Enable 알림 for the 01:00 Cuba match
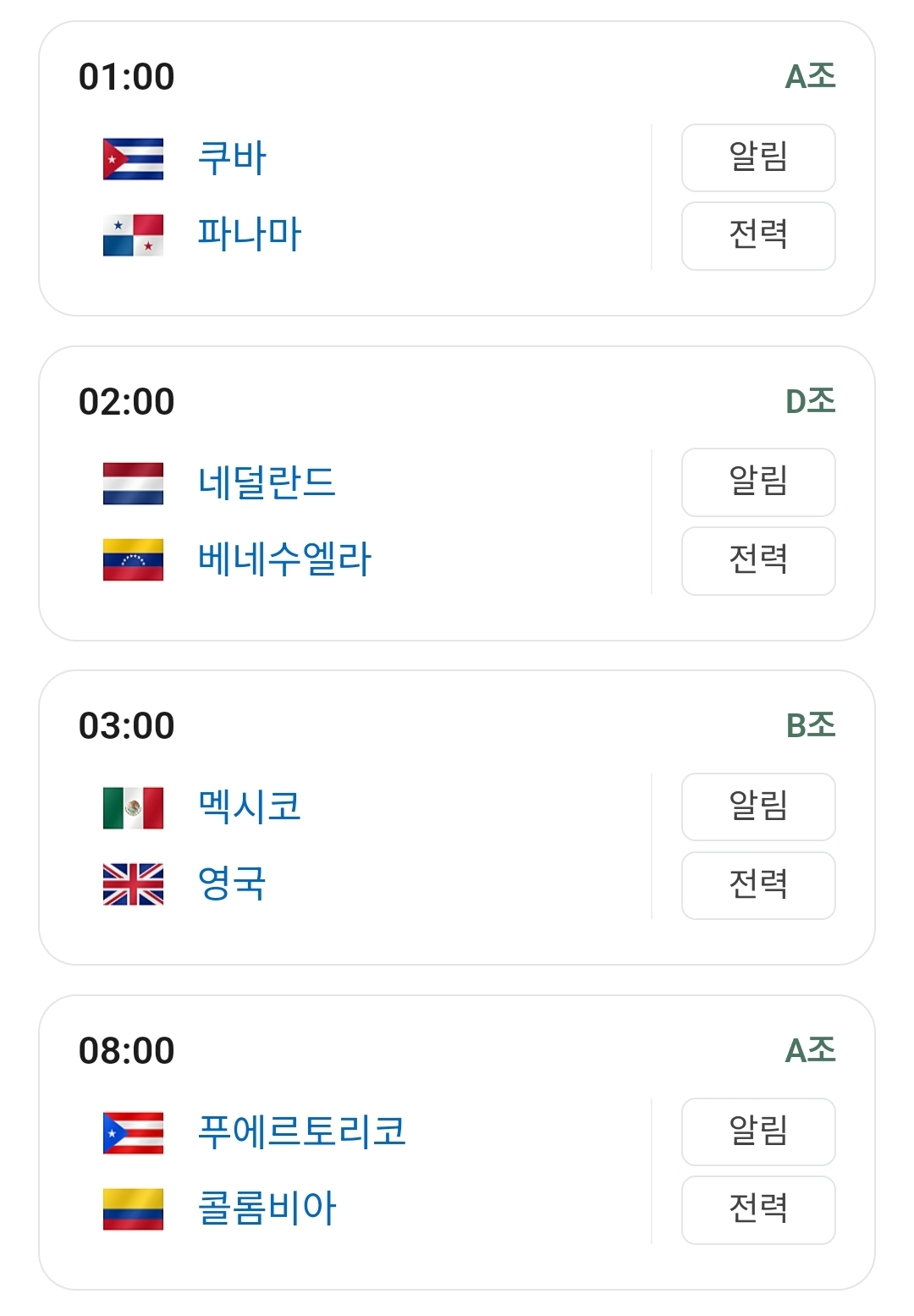The height and width of the screenshot is (1316, 914). point(757,158)
